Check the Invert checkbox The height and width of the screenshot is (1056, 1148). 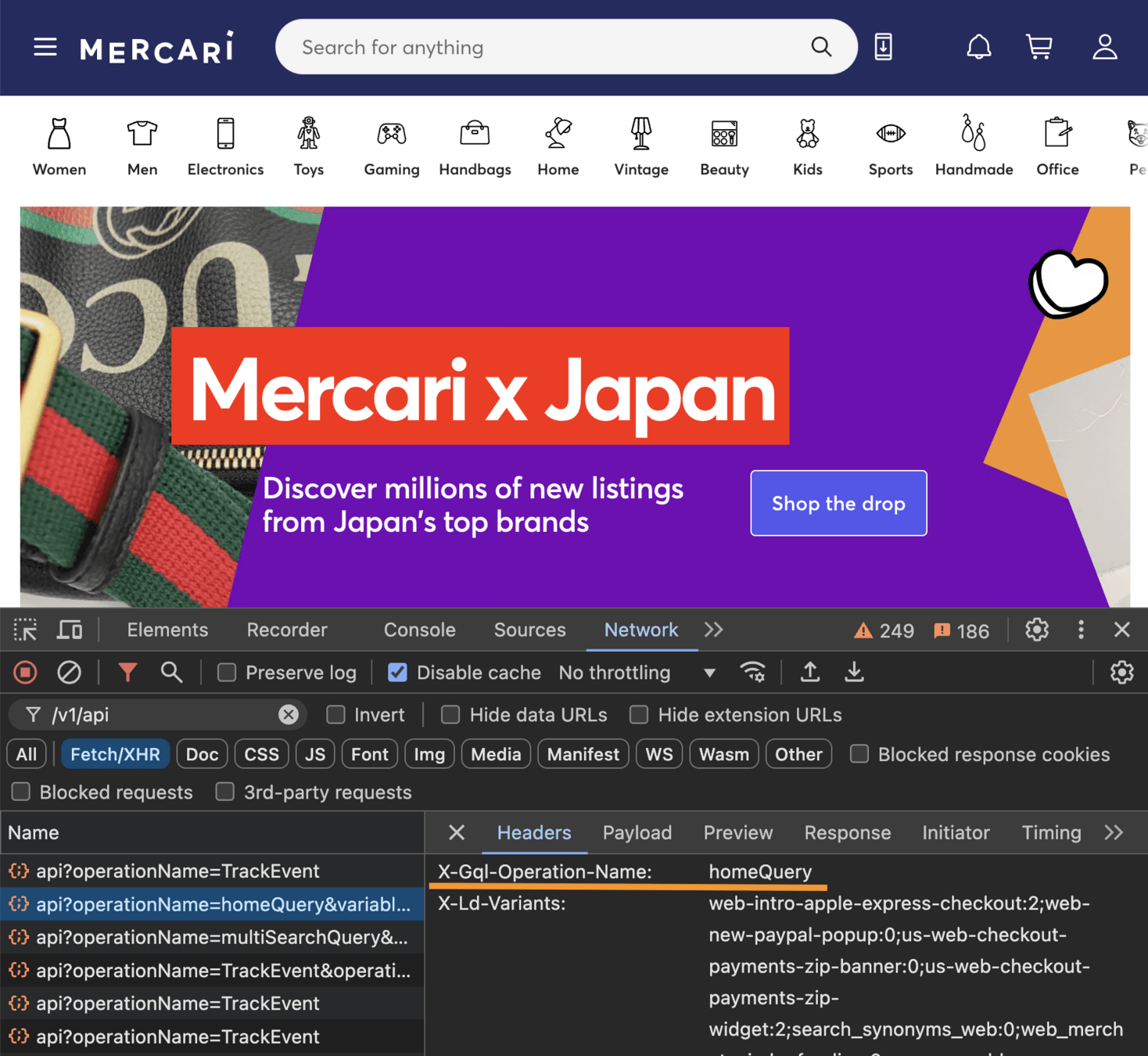tap(335, 714)
